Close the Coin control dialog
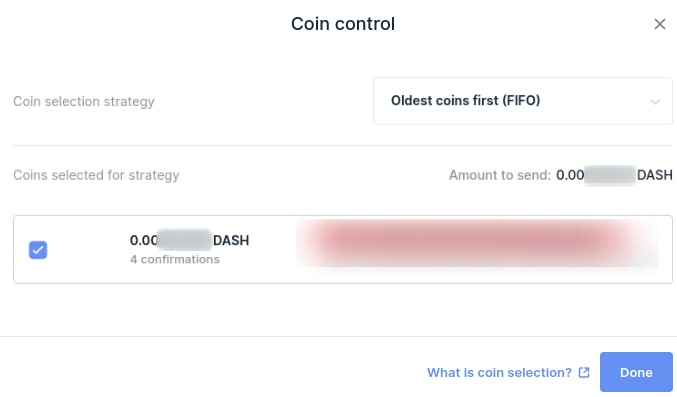 point(659,24)
